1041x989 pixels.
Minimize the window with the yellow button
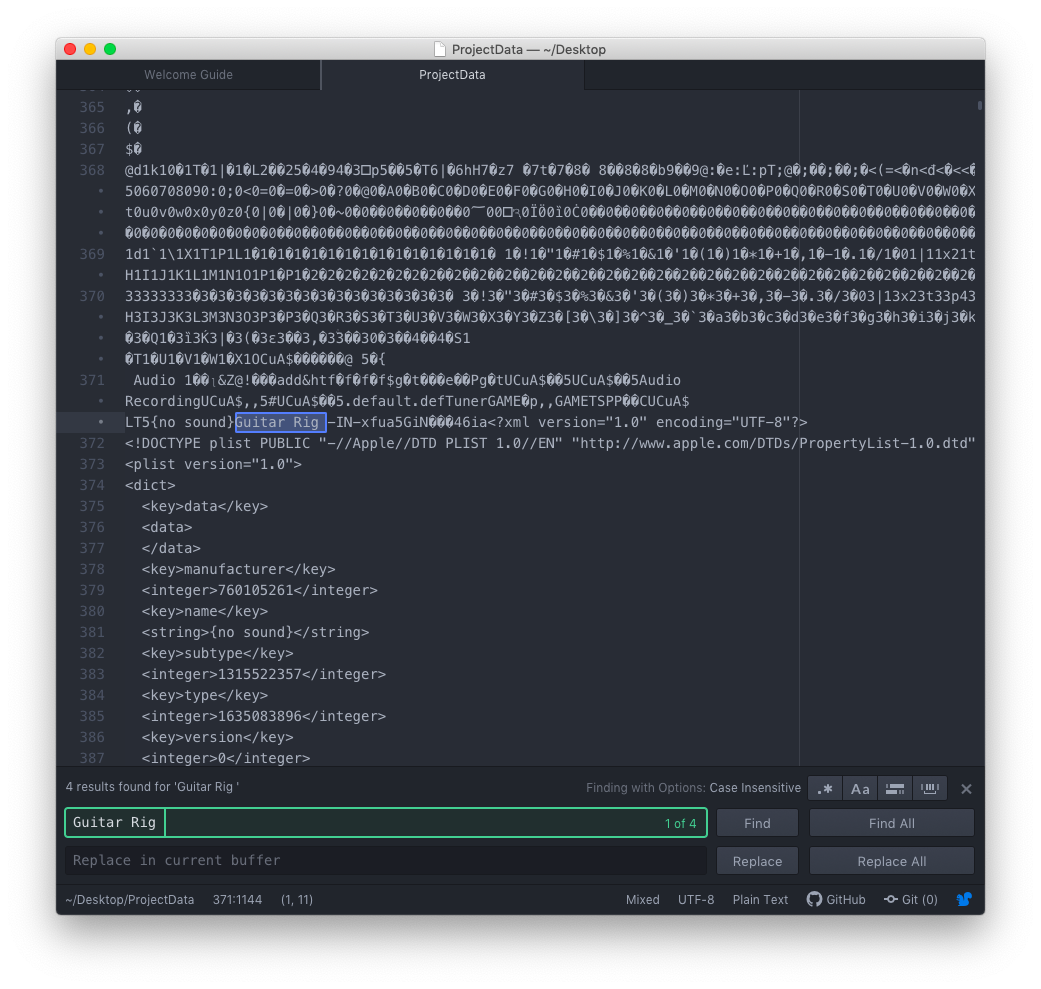90,49
